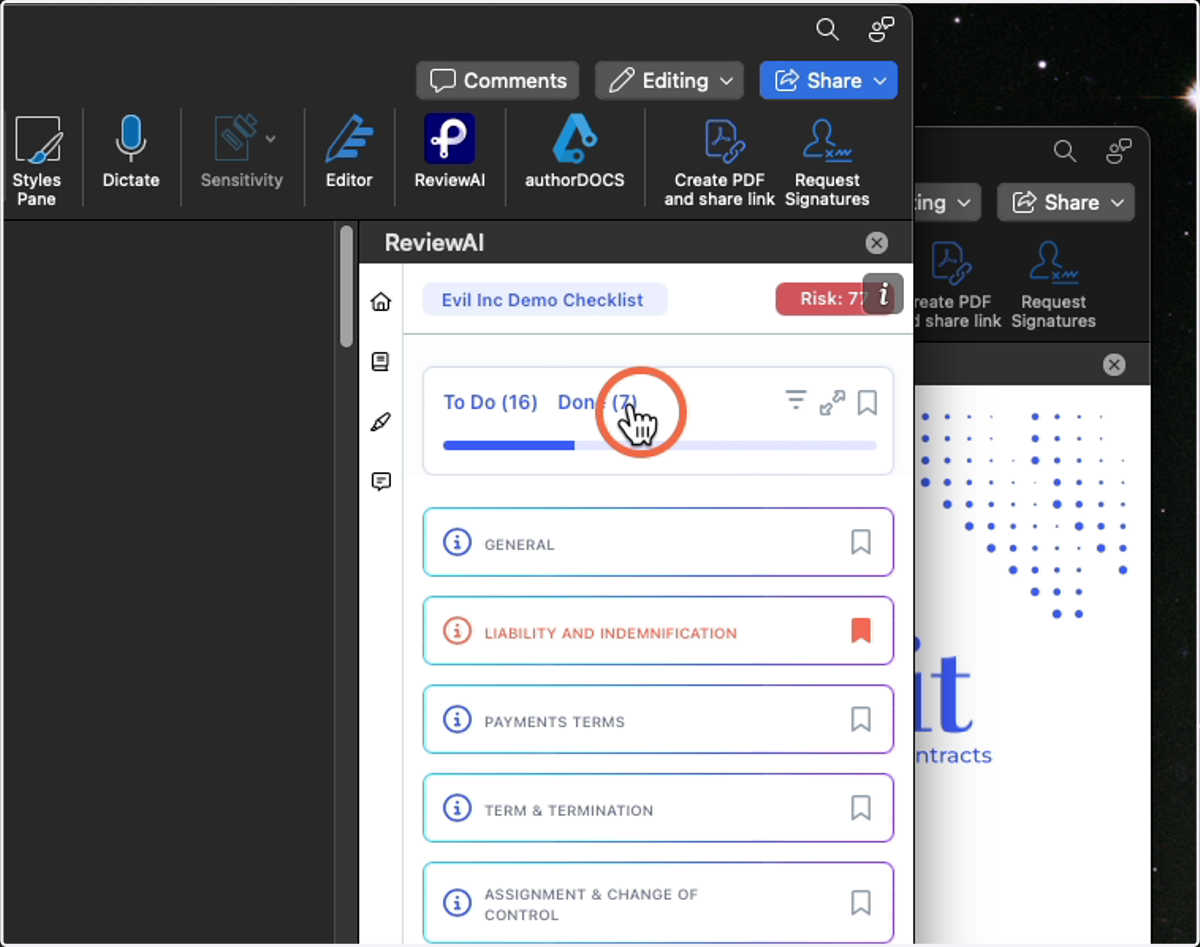The height and width of the screenshot is (947, 1200).
Task: Bookmark ASSIGNMENT & CHANGE OF CONTROL section
Action: 861,903
